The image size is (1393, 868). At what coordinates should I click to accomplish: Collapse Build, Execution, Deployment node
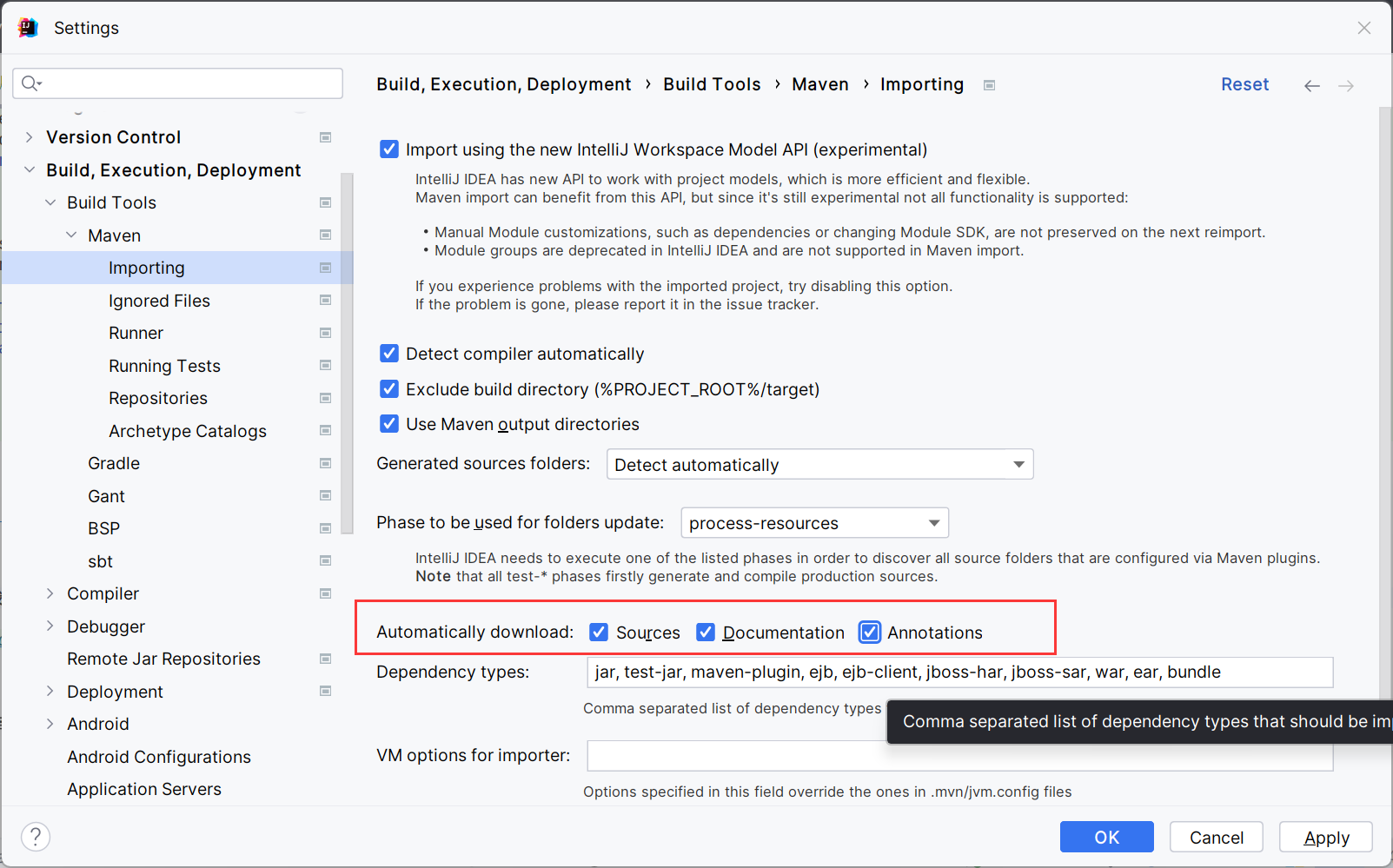(x=30, y=169)
